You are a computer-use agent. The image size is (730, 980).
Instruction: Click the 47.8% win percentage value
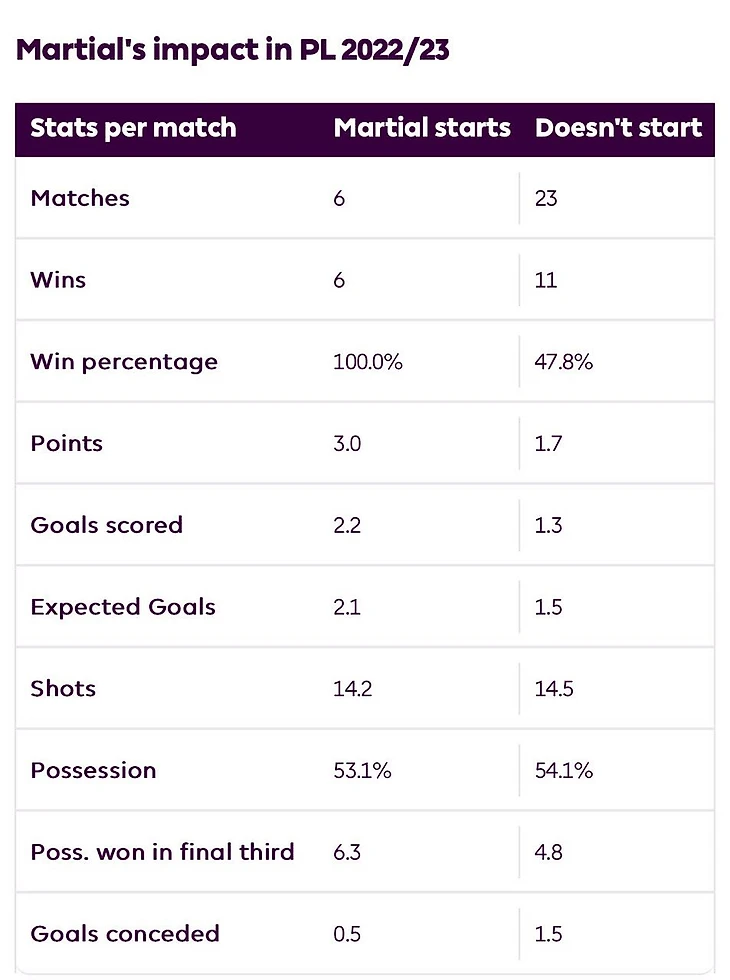click(x=563, y=362)
